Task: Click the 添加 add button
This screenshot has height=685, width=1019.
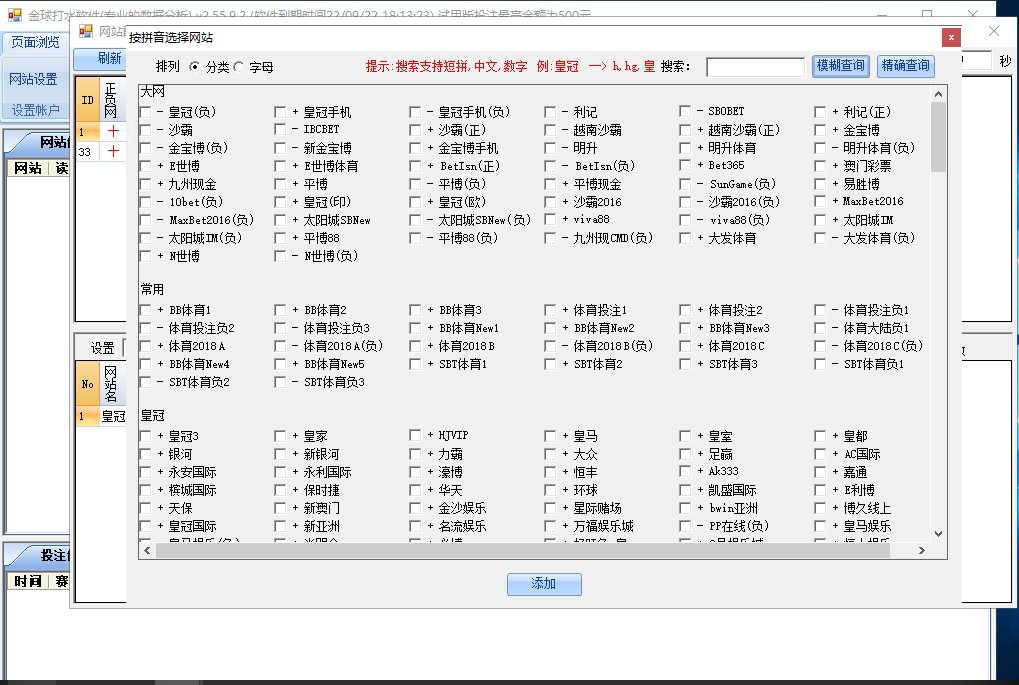Action: (544, 584)
